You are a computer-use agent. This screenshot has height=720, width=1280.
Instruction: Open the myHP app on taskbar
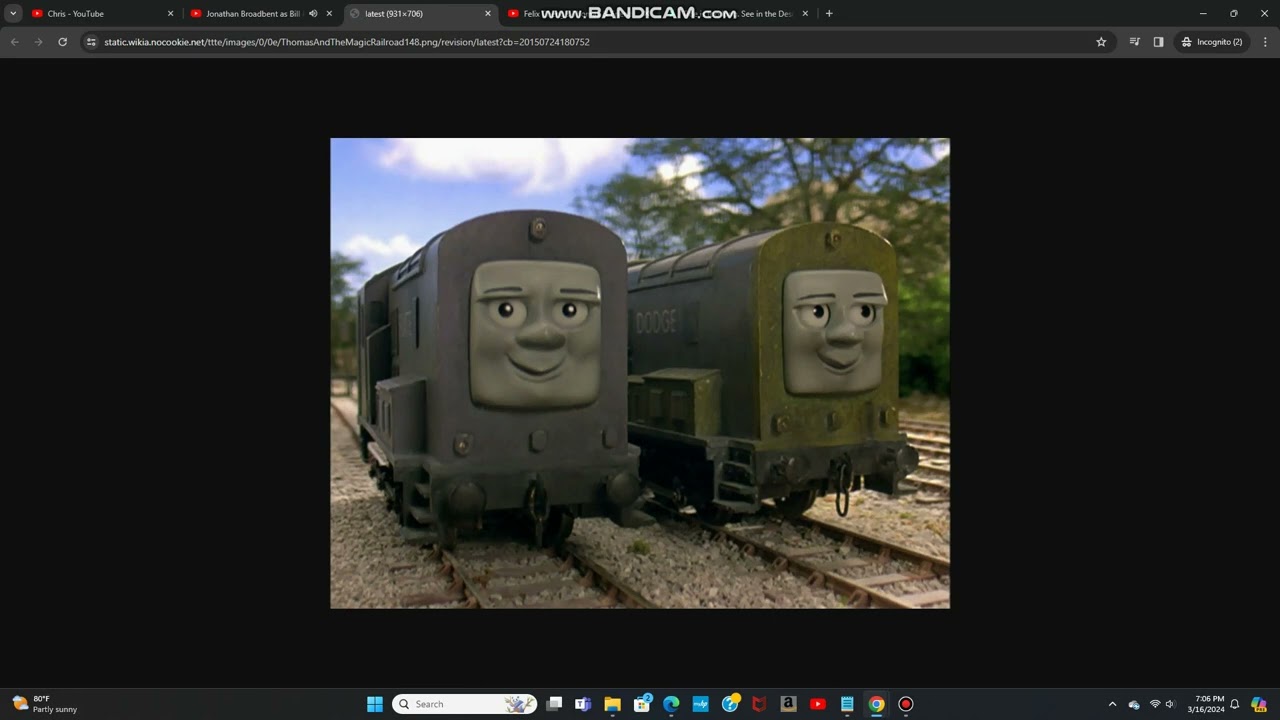tap(700, 704)
